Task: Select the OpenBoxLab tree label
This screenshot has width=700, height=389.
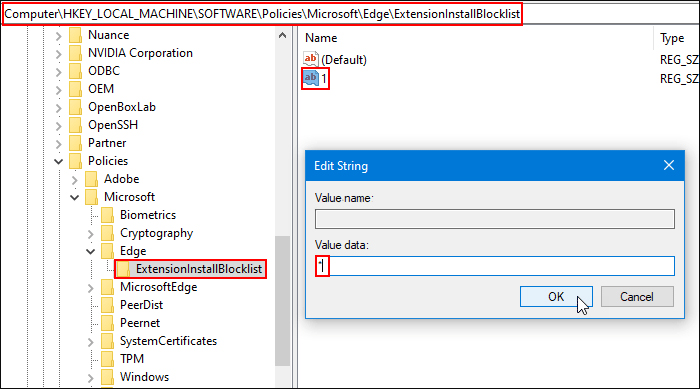Action: coord(122,107)
